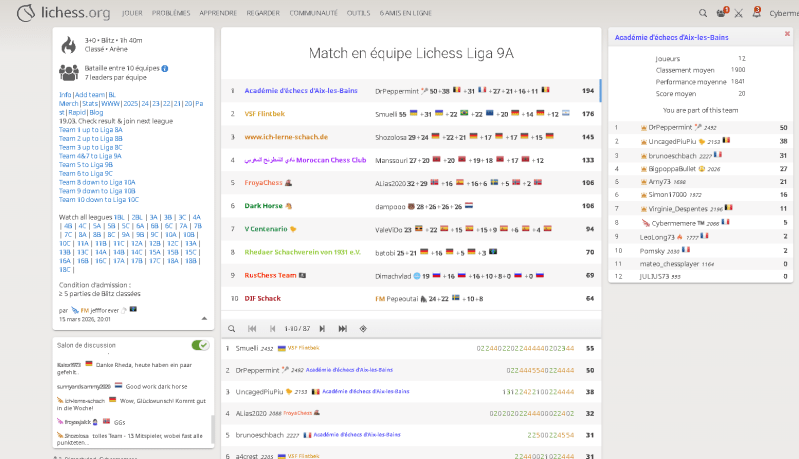The height and width of the screenshot is (459, 799).
Task: Open the search magnifier in top bar
Action: [704, 13]
